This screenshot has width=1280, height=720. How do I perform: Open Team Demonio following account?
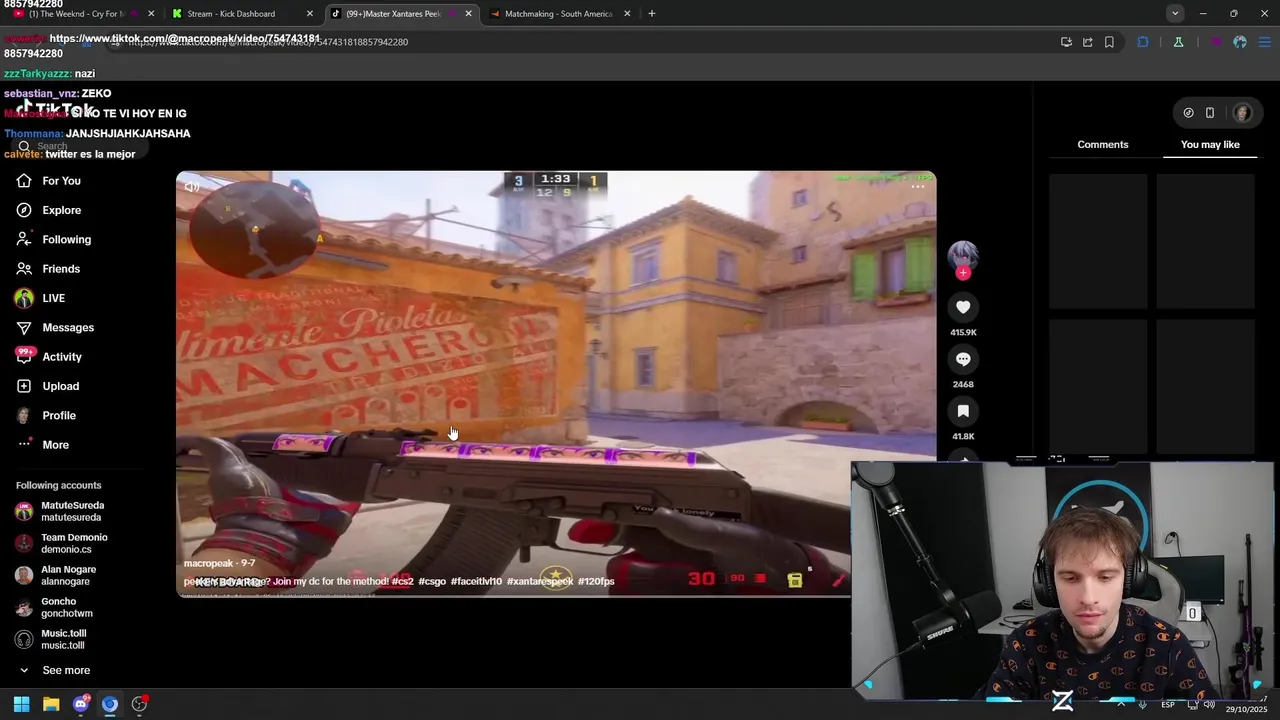click(74, 544)
